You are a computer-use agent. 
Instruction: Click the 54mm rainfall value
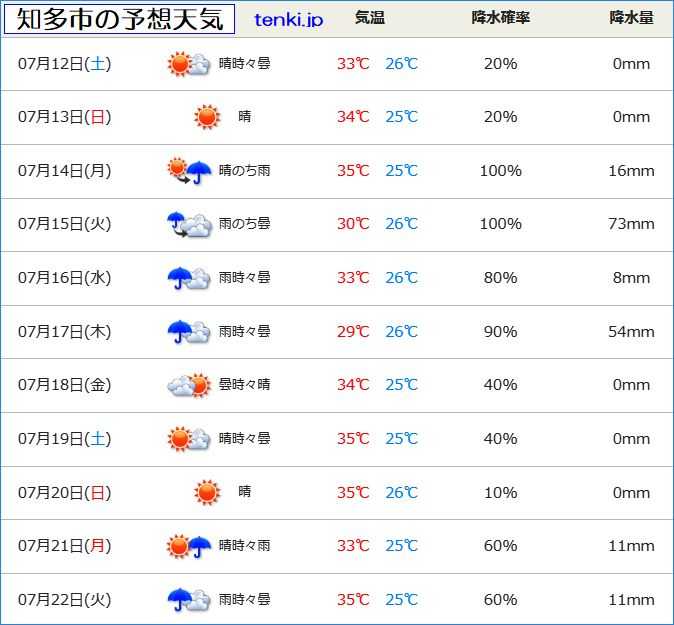pos(631,332)
